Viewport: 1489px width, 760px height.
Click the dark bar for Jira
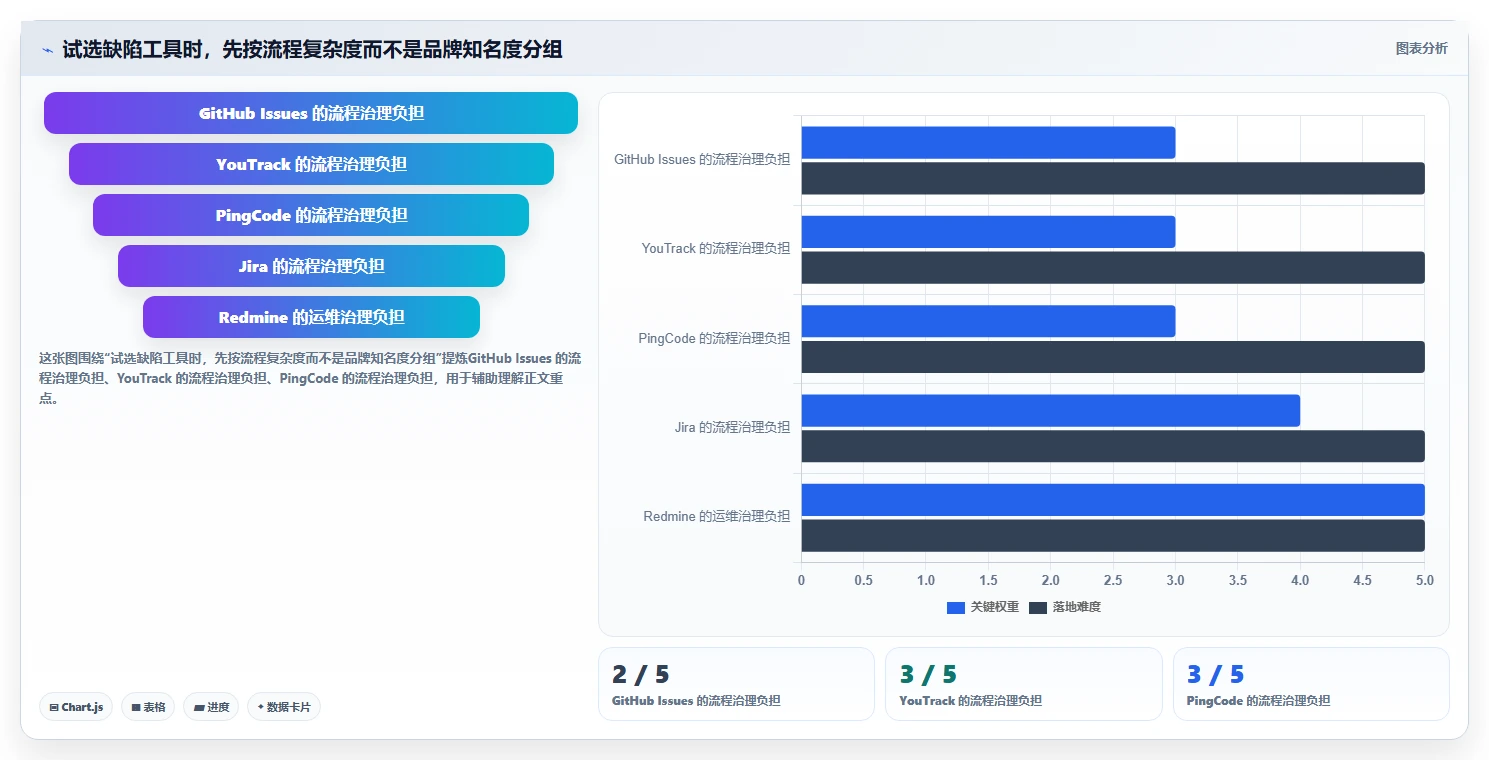[1113, 446]
